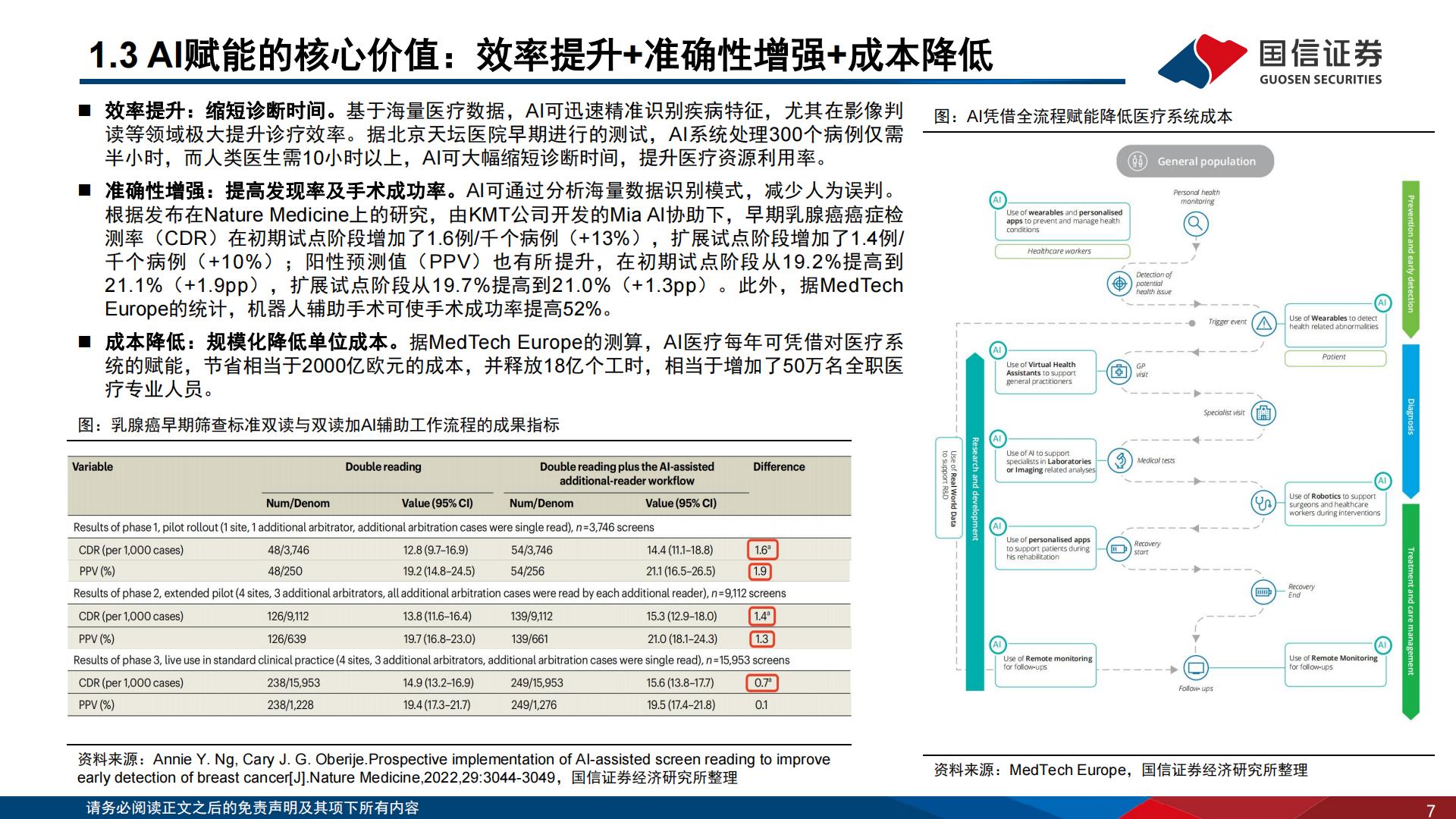Click the bottom disclaimer bar text
The image size is (1456, 819).
tap(250, 807)
